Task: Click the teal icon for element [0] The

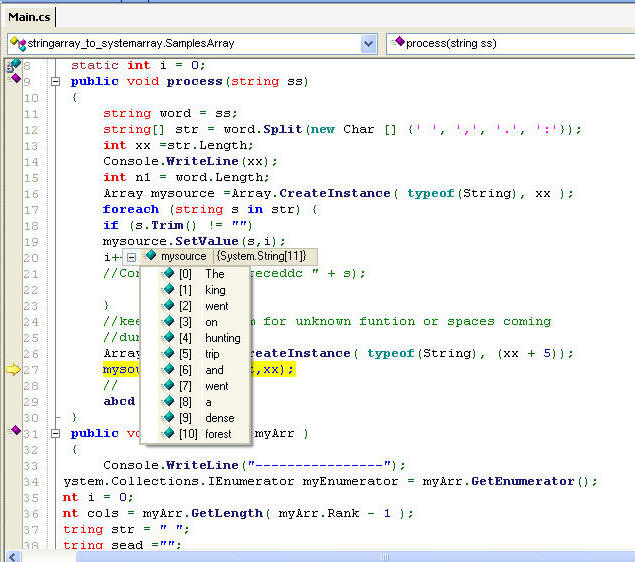Action: coord(167,273)
